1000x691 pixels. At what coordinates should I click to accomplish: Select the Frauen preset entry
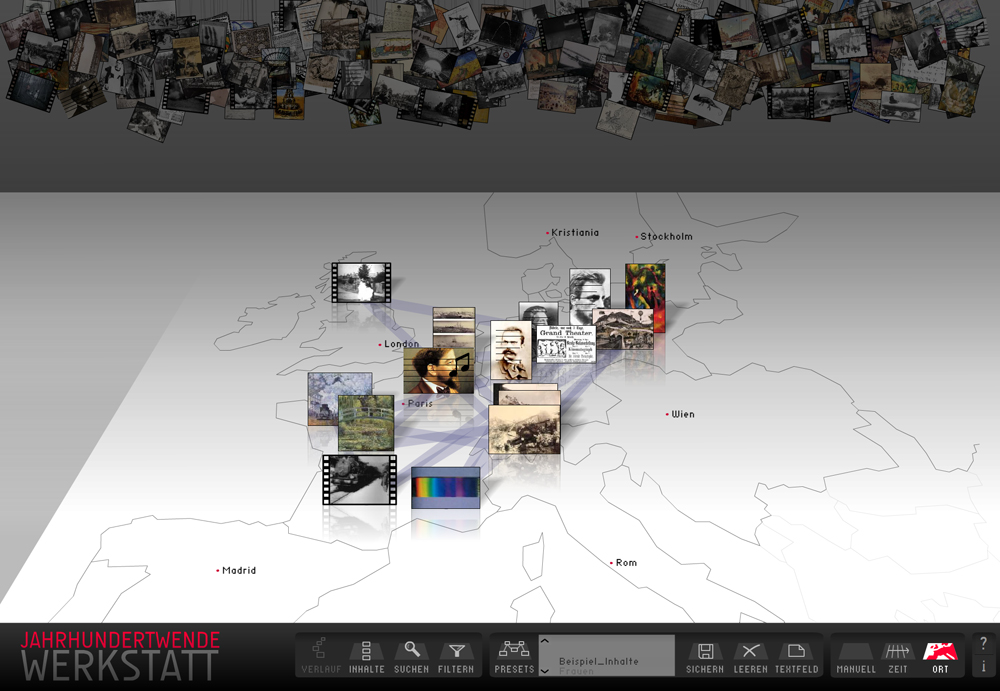pyautogui.click(x=576, y=671)
